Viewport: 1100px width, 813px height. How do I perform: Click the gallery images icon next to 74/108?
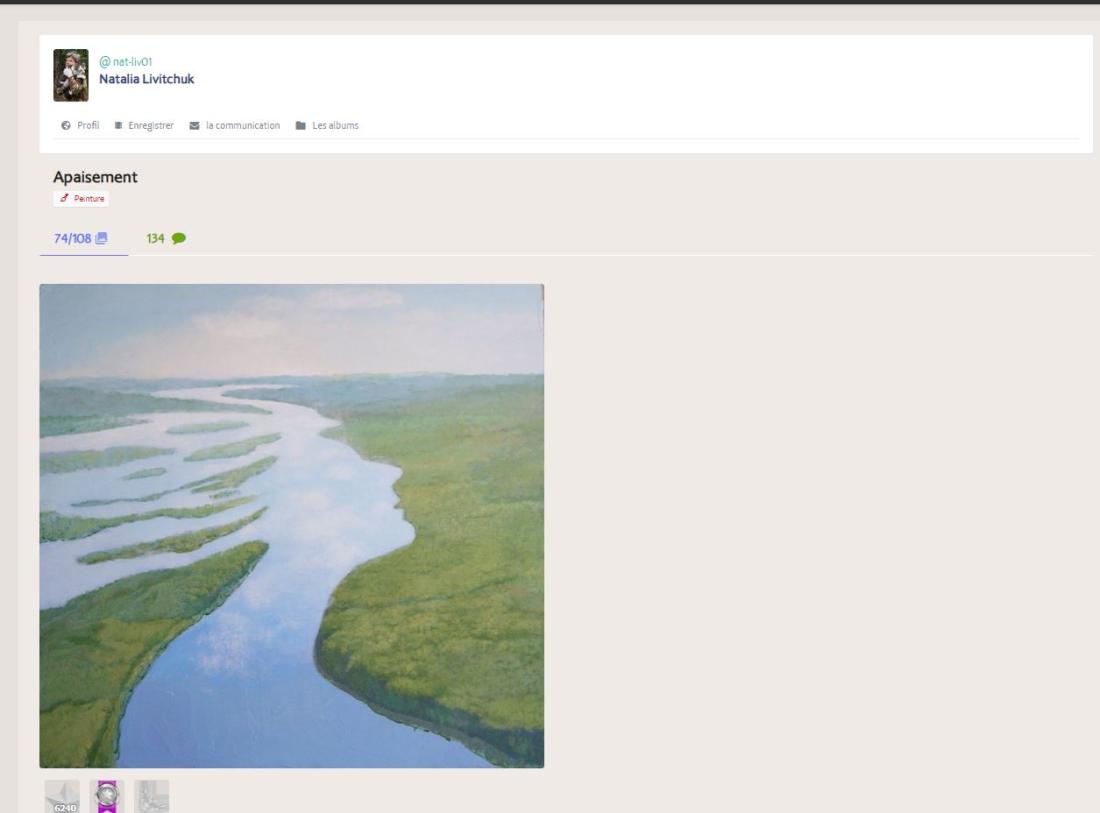point(102,238)
